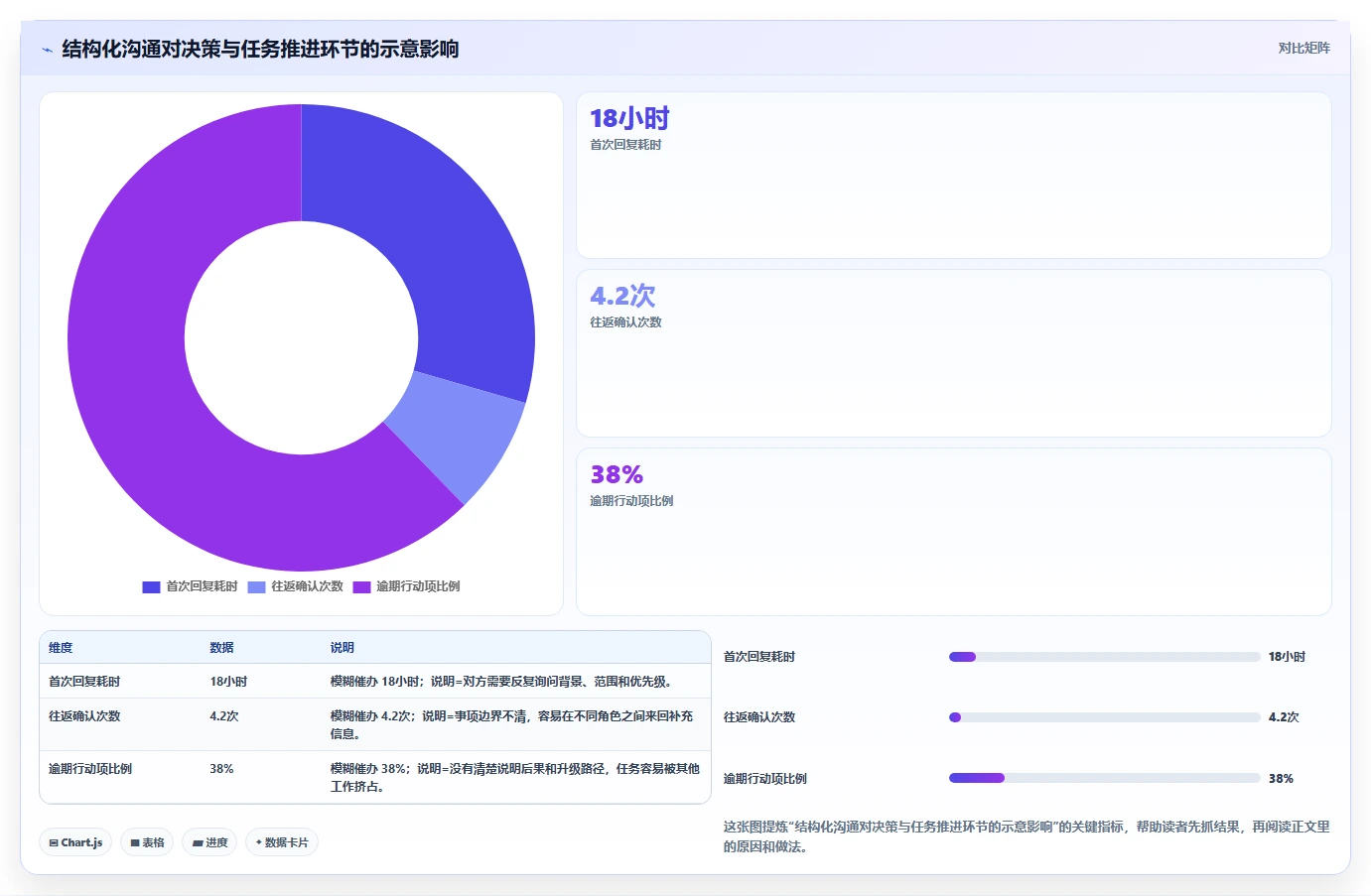The height and width of the screenshot is (896, 1371).
Task: Click the 进度 tag chip
Action: point(209,842)
